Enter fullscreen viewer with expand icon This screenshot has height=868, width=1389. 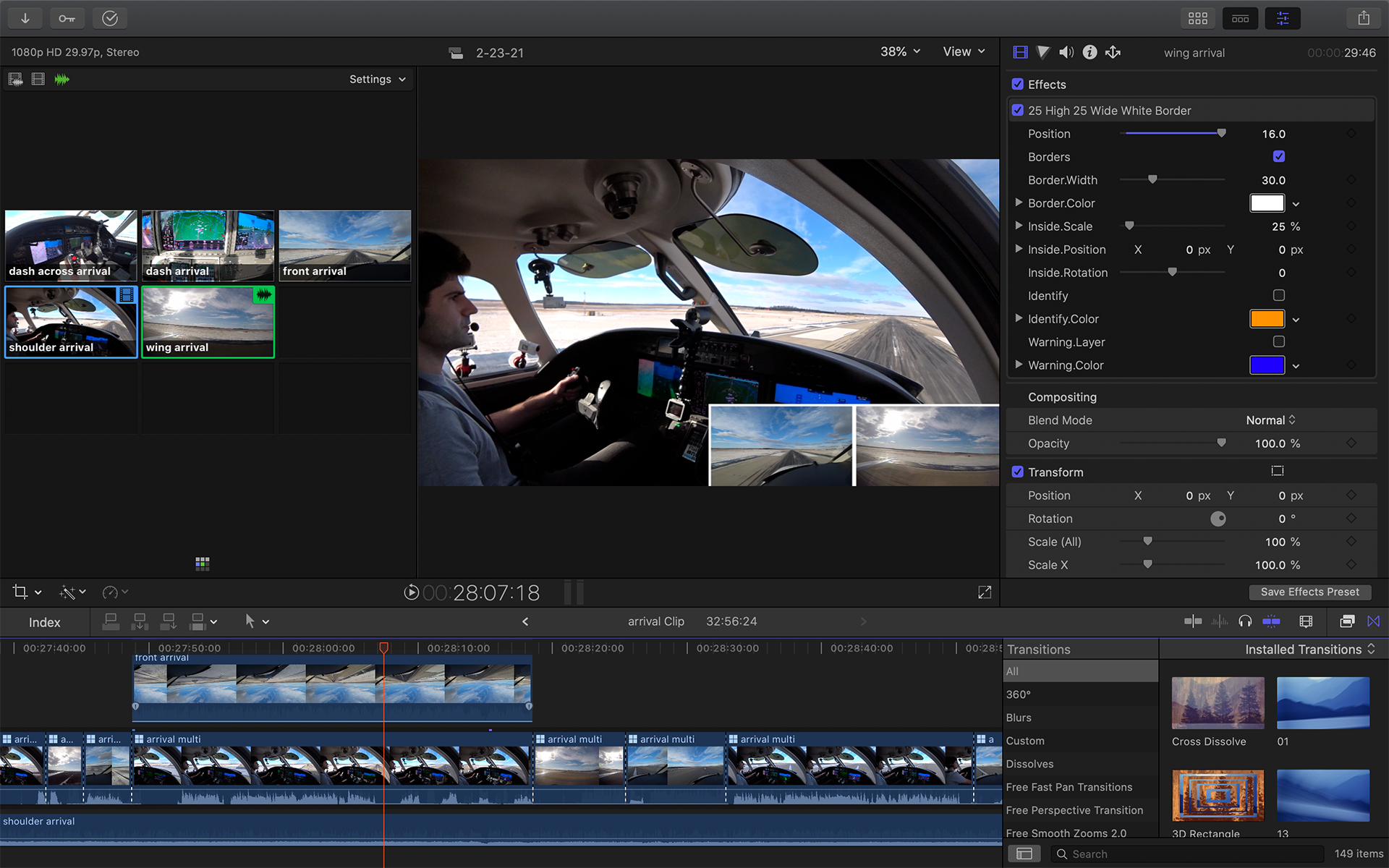(985, 592)
